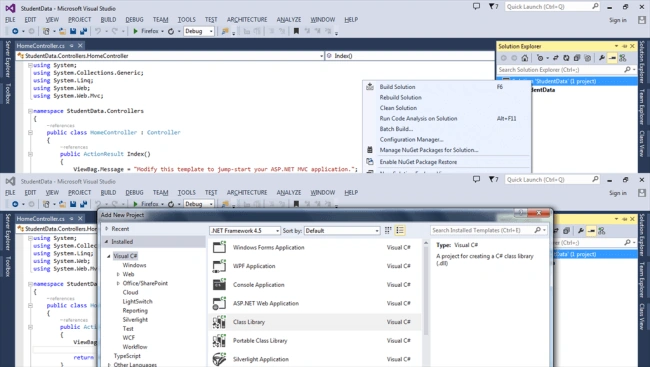Click View Class Diagram icon in top Solution Explorer
Image resolution: width=650 pixels, height=367 pixels.
pos(623,58)
